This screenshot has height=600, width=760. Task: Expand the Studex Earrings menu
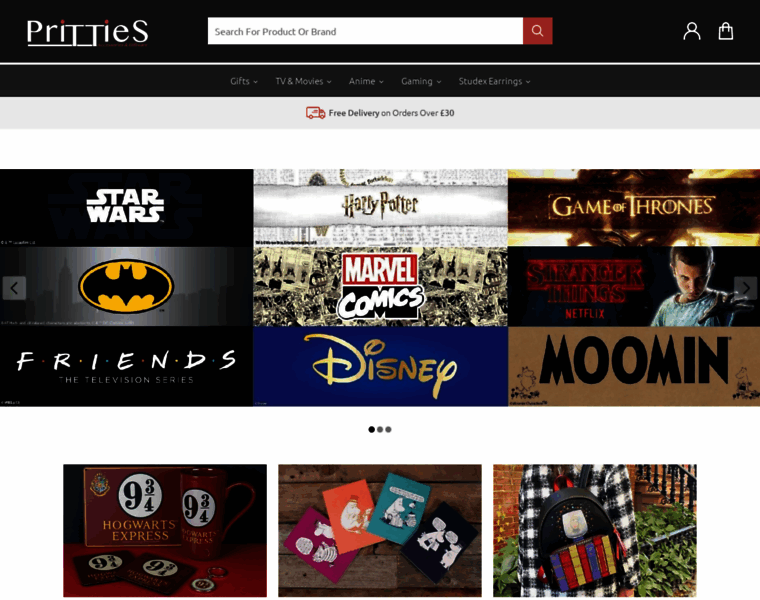pos(495,81)
